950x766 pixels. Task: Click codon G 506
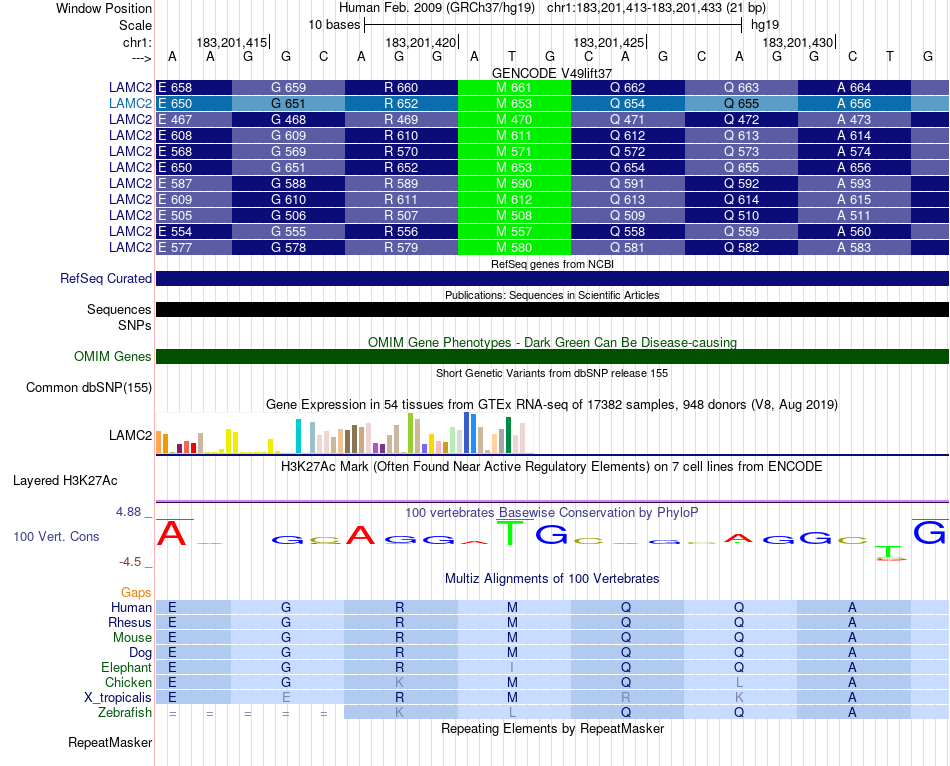click(288, 215)
